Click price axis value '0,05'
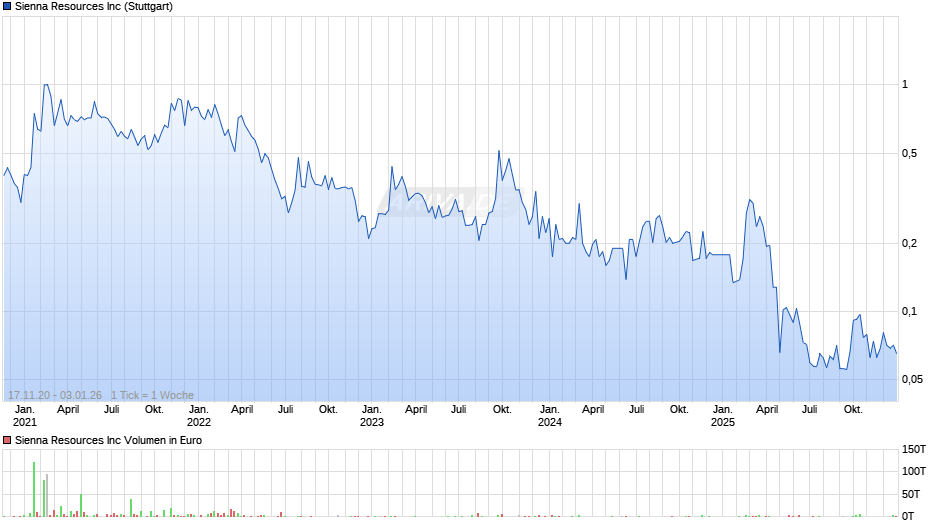The image size is (940, 526). point(912,379)
